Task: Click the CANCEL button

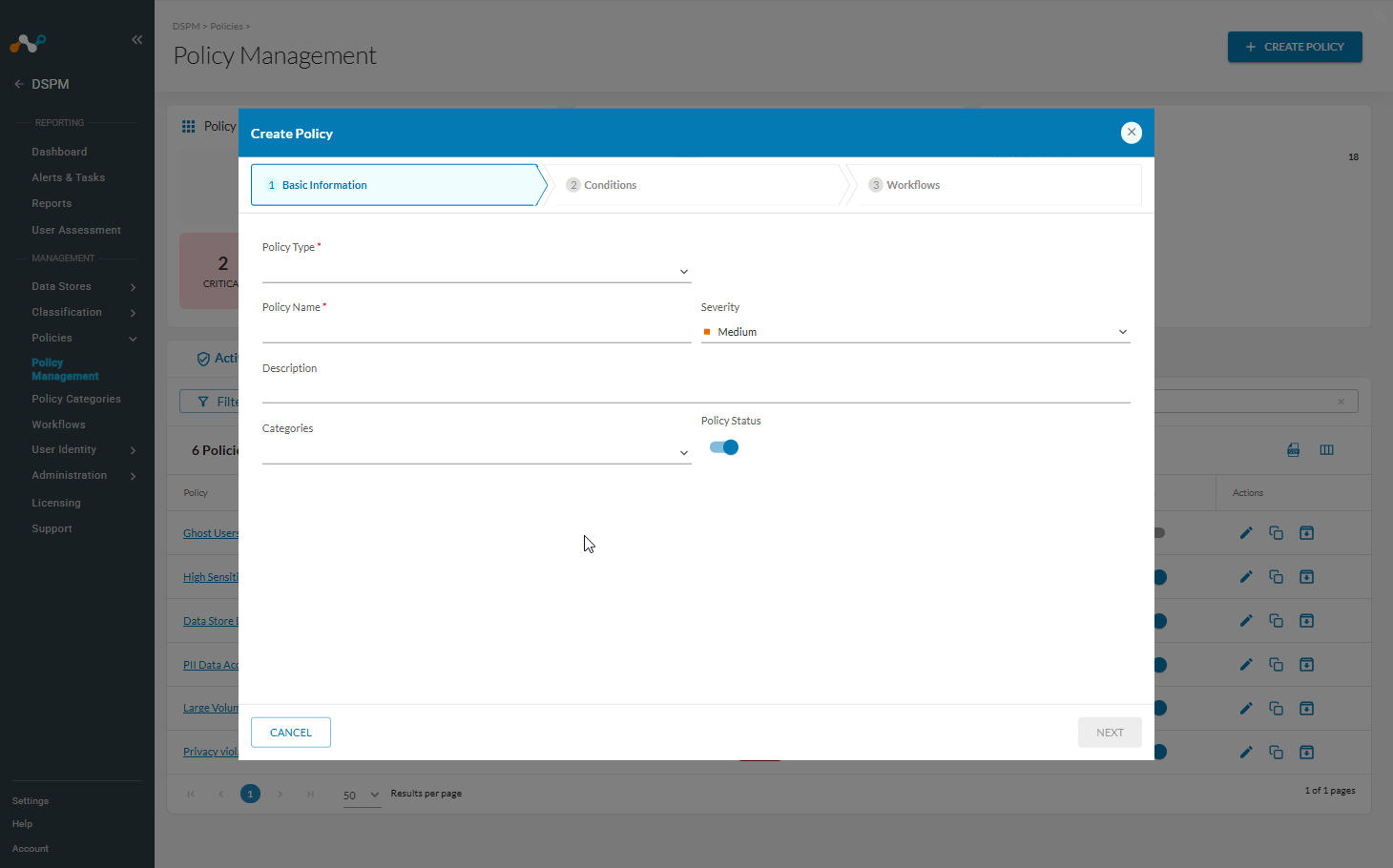Action: [x=291, y=733]
